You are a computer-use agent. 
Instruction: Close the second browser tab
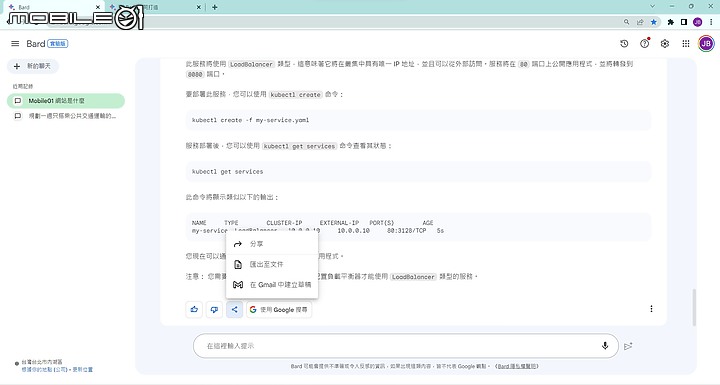[x=199, y=7]
